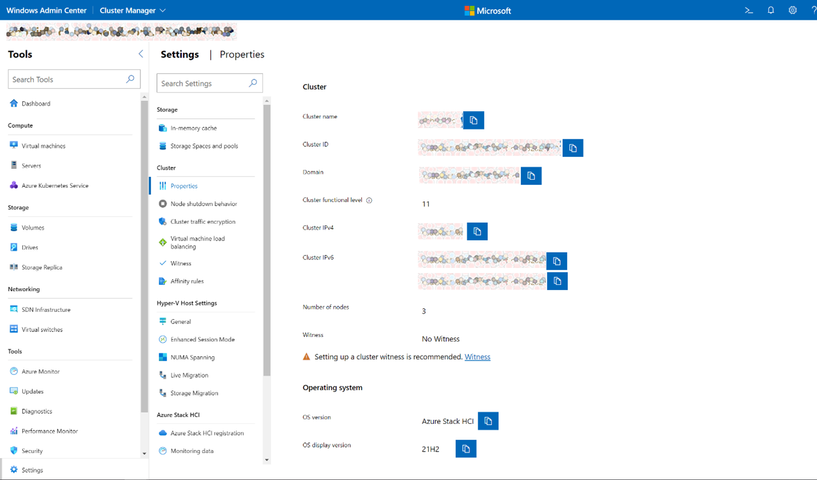Click the NUMA Spanning icon
Viewport: 817px width, 480px height.
pos(163,358)
